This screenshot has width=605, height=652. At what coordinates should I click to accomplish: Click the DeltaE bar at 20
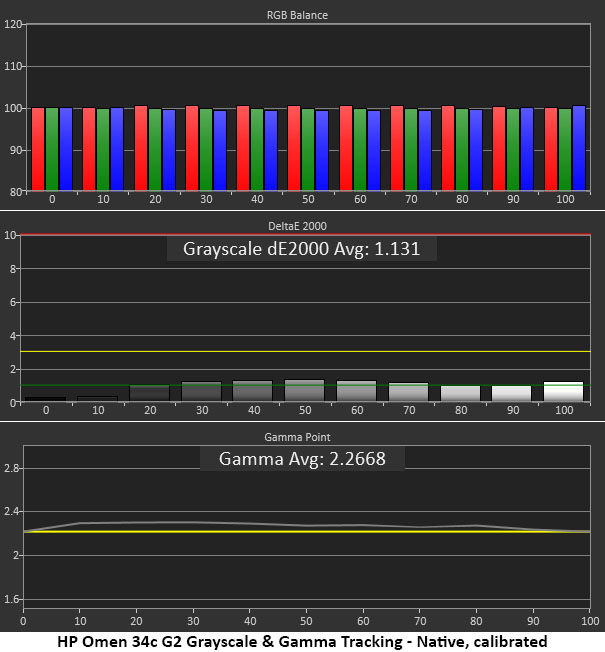(149, 393)
